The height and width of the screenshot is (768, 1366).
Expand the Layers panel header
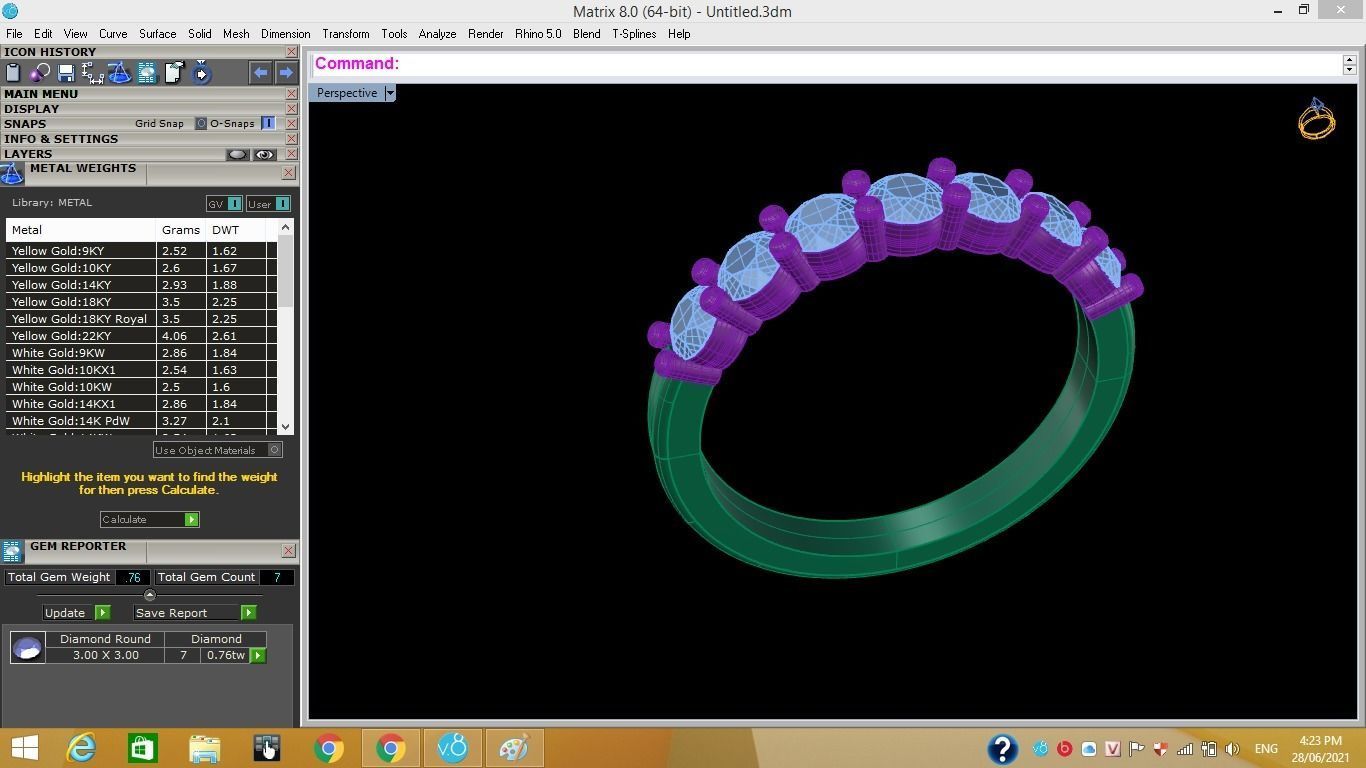tap(28, 154)
